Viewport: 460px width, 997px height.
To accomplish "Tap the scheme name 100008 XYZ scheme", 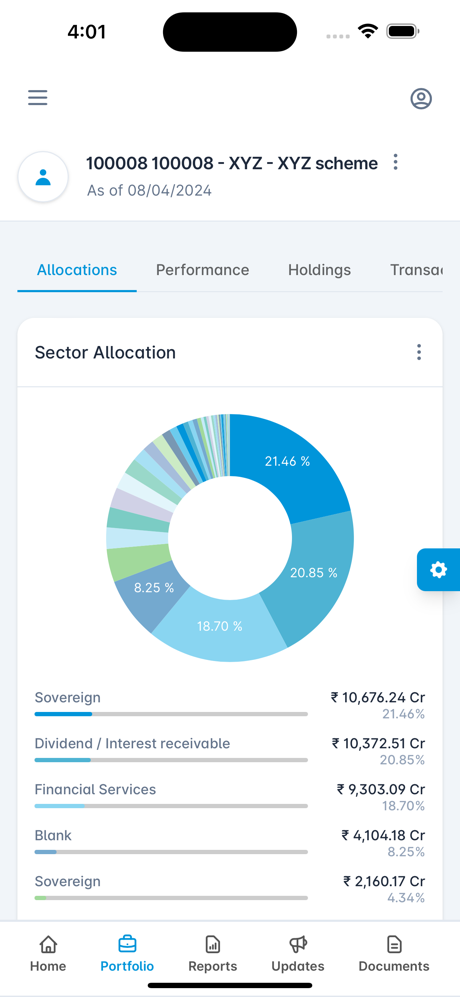I will pyautogui.click(x=232, y=163).
